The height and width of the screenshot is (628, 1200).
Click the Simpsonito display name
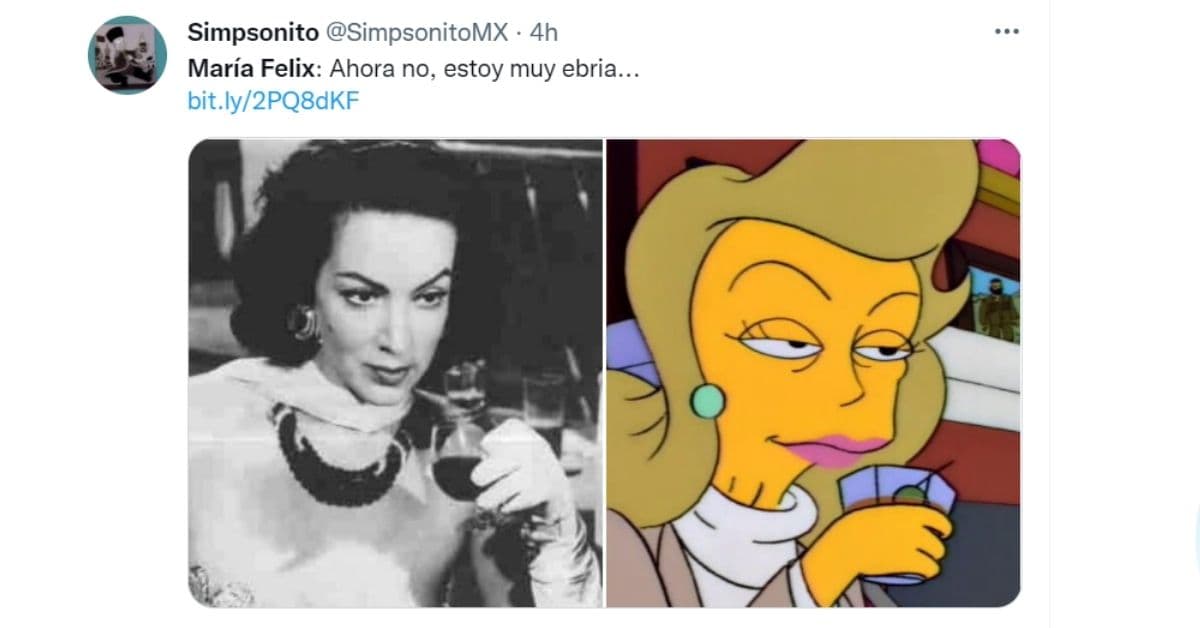(250, 32)
